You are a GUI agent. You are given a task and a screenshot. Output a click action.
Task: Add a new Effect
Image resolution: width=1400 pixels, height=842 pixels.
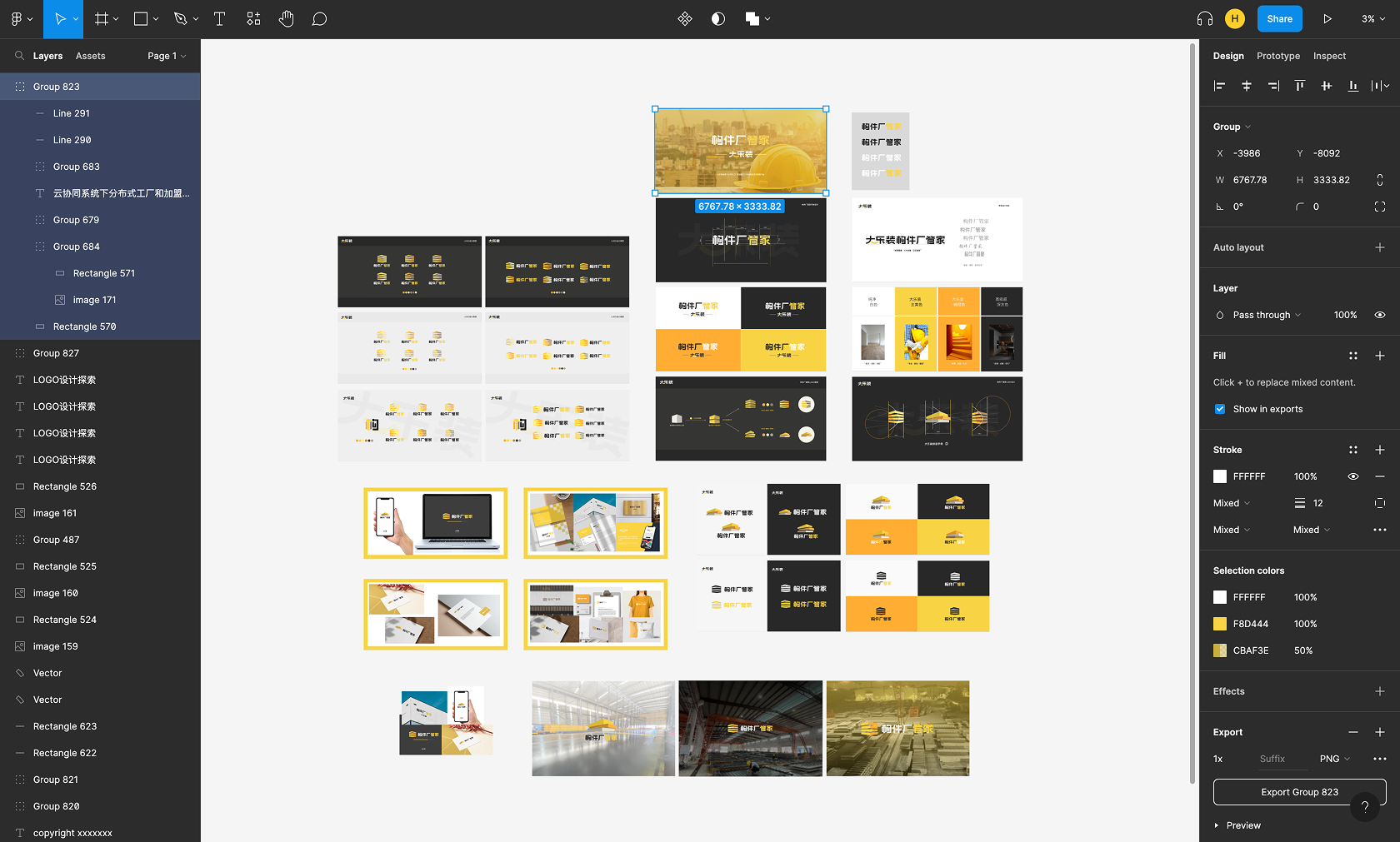1380,691
